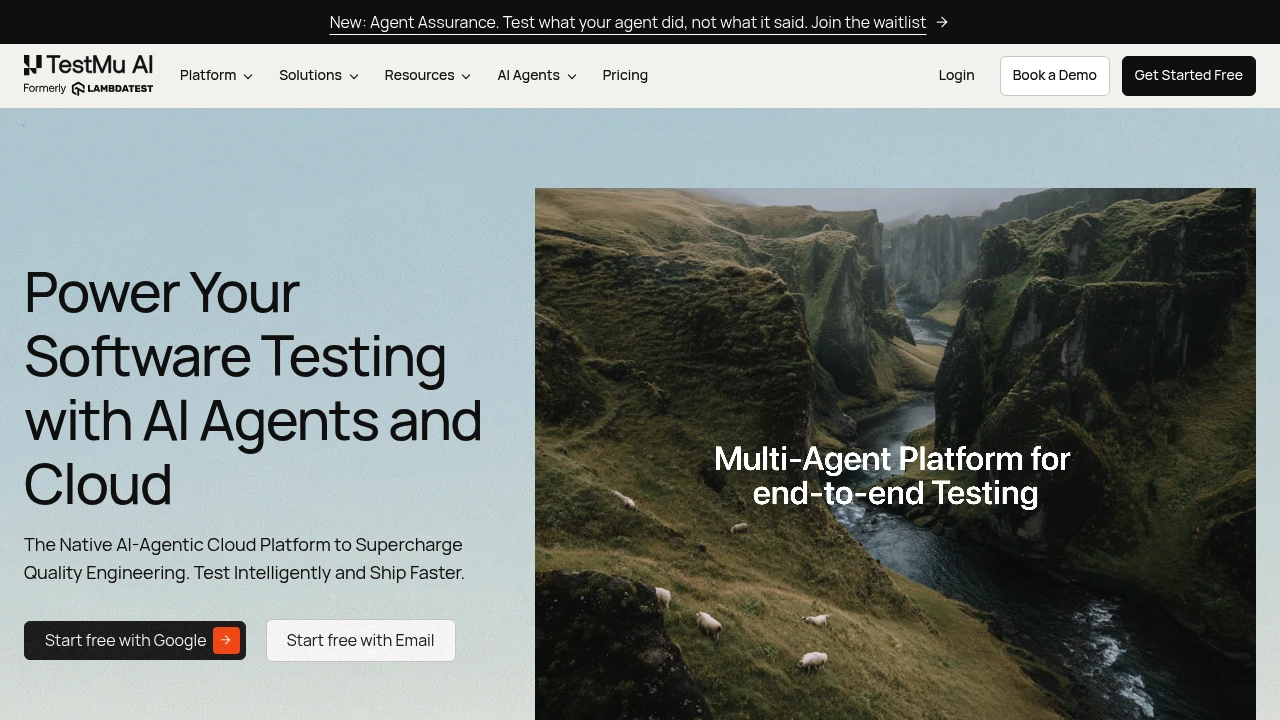
Task: Expand the Platform menu chevron
Action: (248, 76)
